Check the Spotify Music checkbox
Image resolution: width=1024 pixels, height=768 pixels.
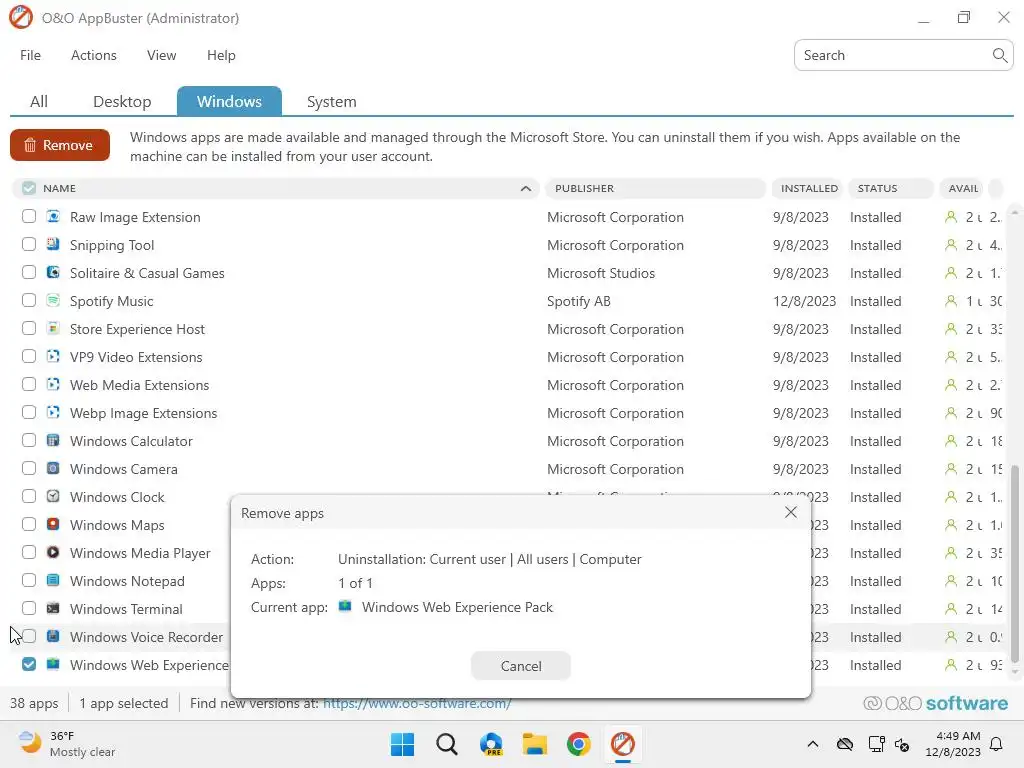(29, 300)
